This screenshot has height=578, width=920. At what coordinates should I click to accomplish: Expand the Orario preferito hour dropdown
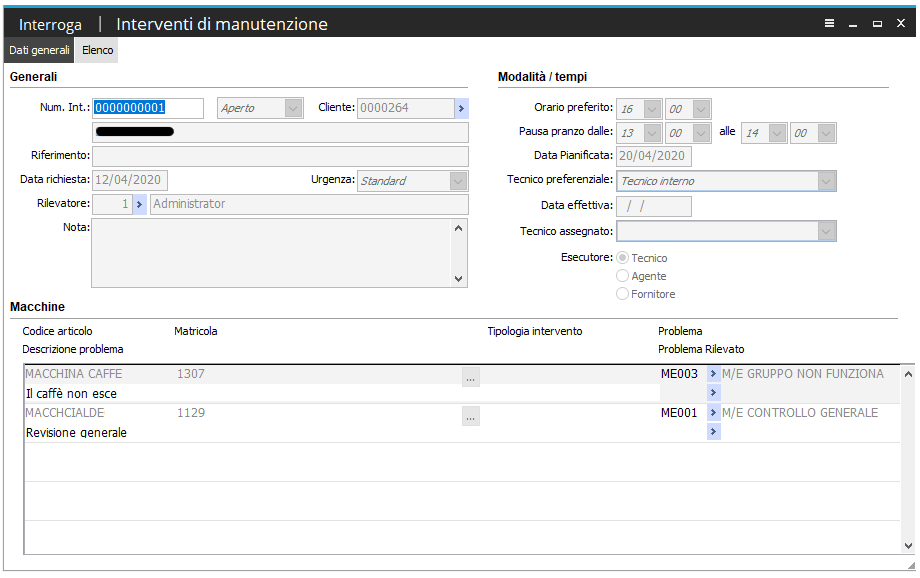point(652,109)
